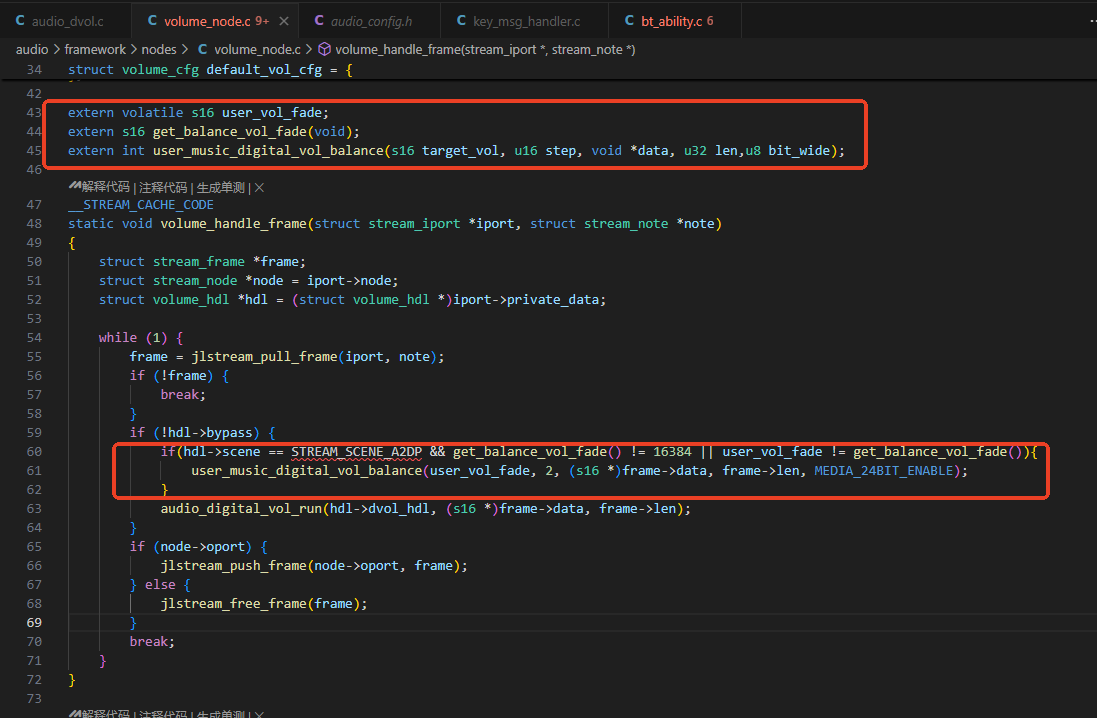
Task: Click jlstream_push_frame on line 66
Action: pyautogui.click(x=234, y=565)
